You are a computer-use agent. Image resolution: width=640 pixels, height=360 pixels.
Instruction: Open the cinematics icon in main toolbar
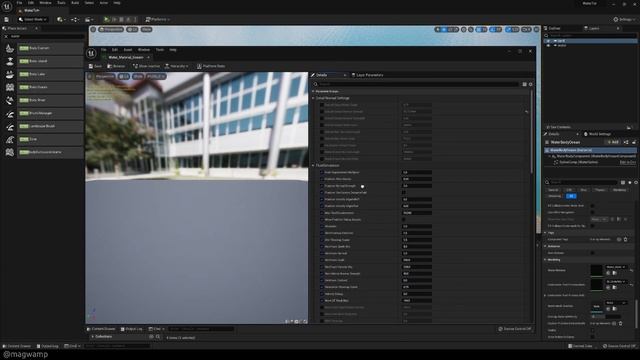click(x=88, y=19)
